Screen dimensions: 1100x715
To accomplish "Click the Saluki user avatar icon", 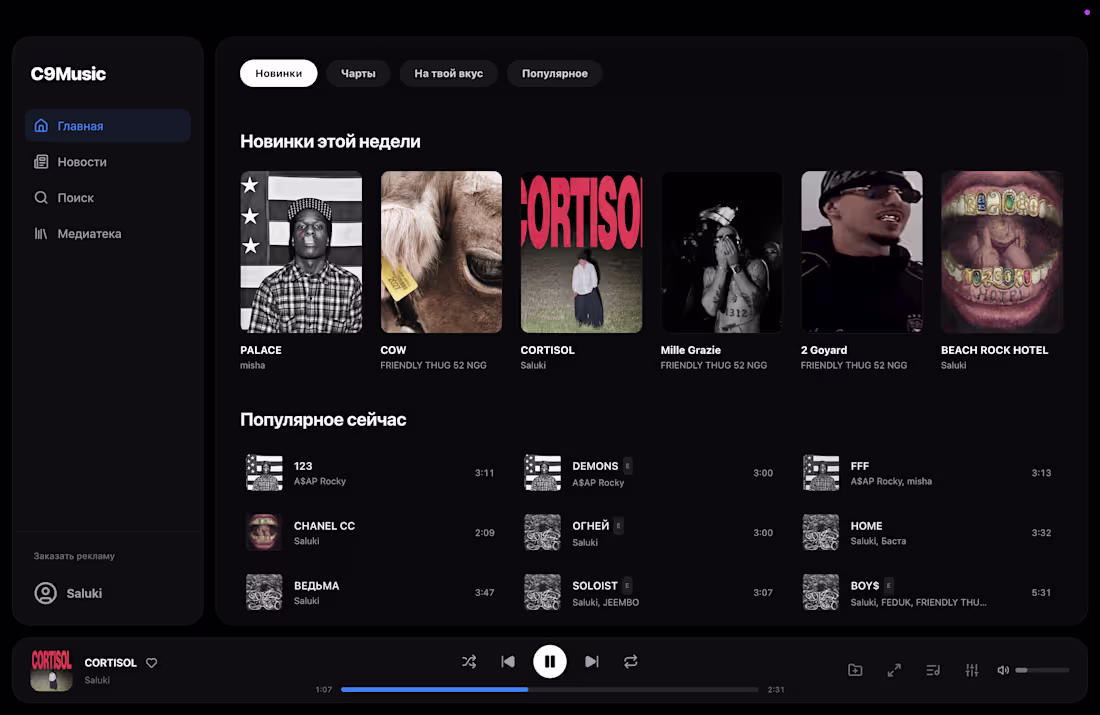I will pyautogui.click(x=46, y=593).
